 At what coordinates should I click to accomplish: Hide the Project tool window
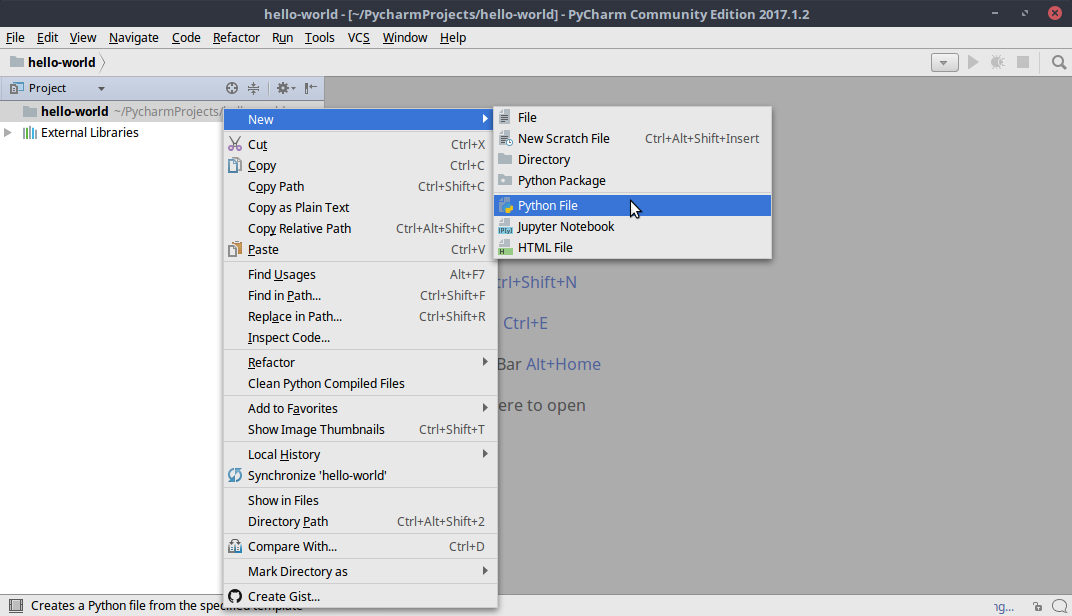coord(308,88)
